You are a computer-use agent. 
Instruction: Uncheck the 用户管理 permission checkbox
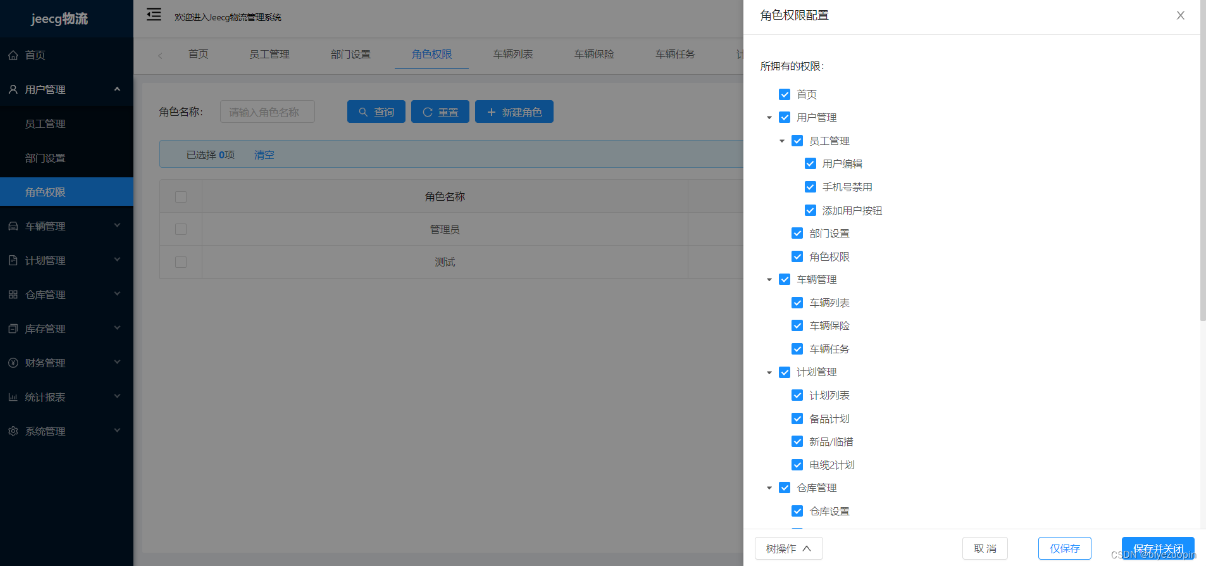[785, 117]
